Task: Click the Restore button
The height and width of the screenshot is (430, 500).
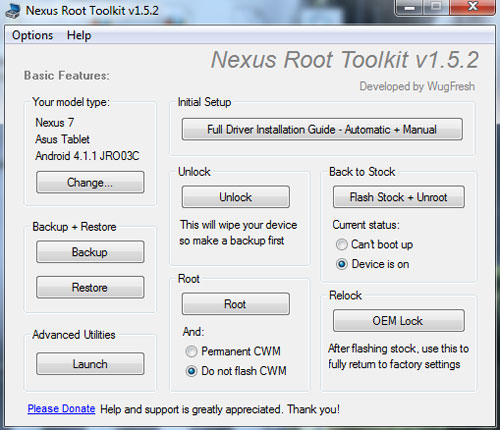Action: pyautogui.click(x=90, y=287)
